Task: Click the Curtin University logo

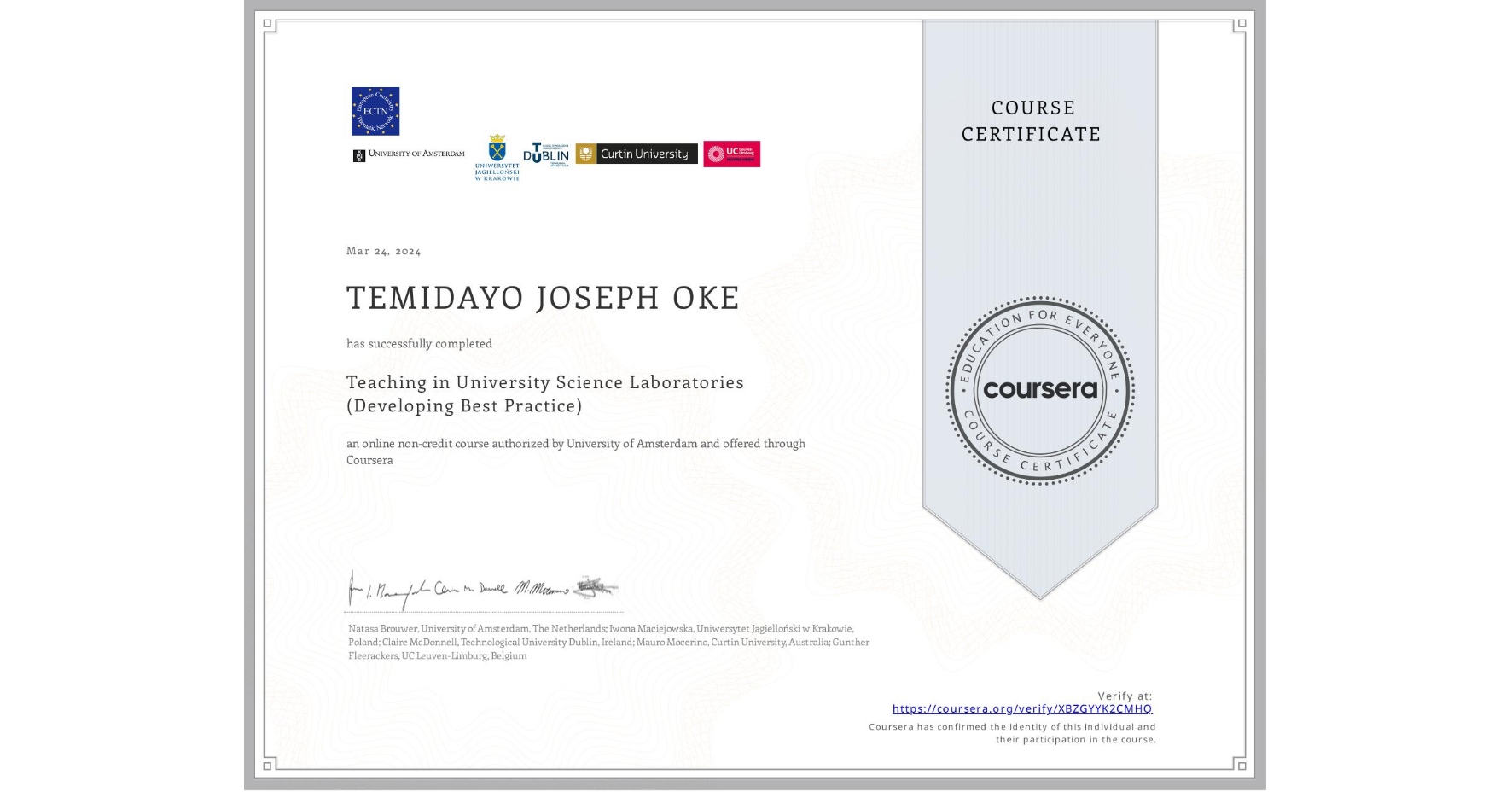Action: pyautogui.click(x=637, y=154)
